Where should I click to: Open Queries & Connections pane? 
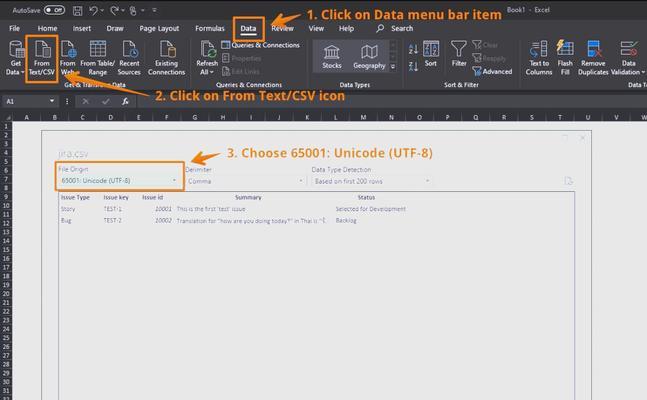(x=260, y=45)
